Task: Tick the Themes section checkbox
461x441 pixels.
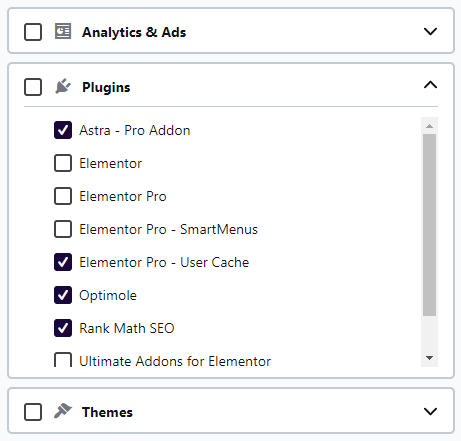Action: click(33, 412)
